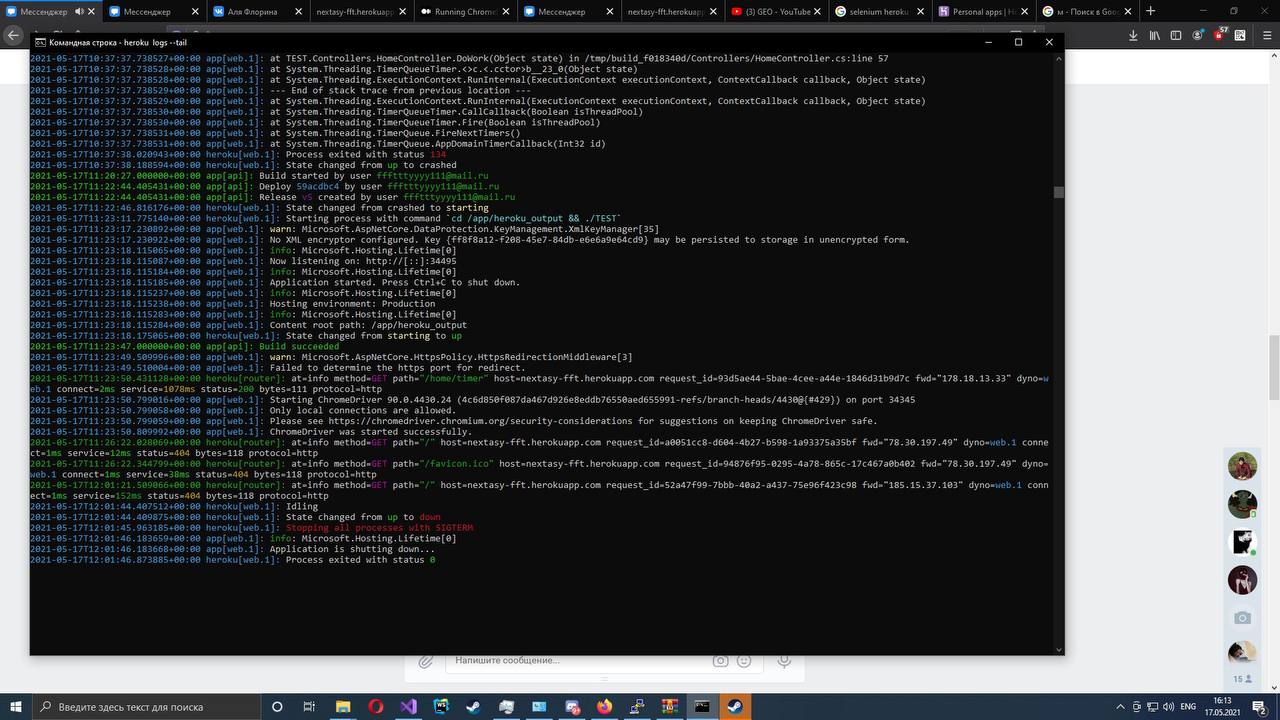Open the orange Steam taskbar icon

tap(735, 706)
